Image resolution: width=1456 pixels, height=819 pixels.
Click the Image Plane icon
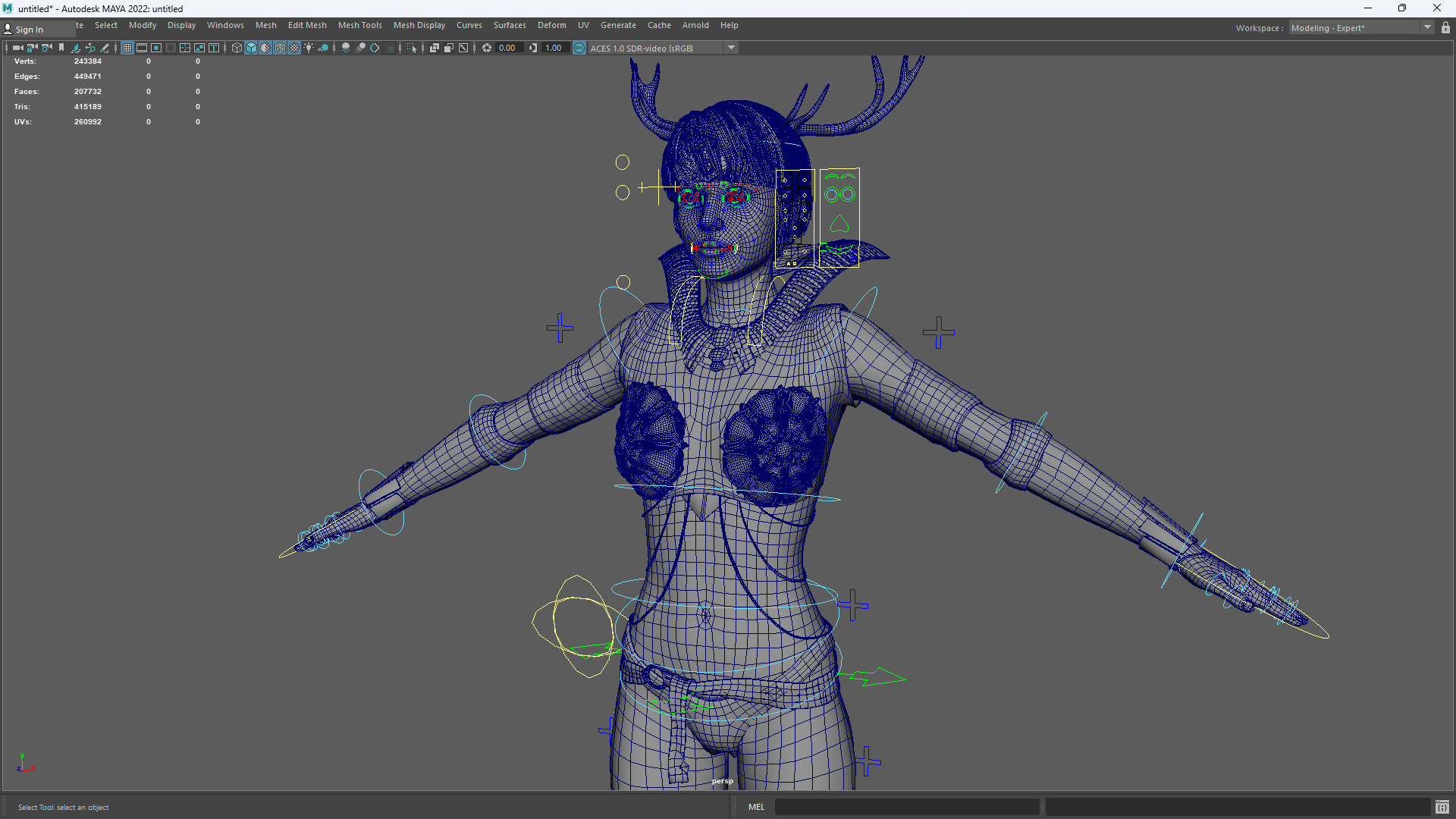click(x=76, y=48)
